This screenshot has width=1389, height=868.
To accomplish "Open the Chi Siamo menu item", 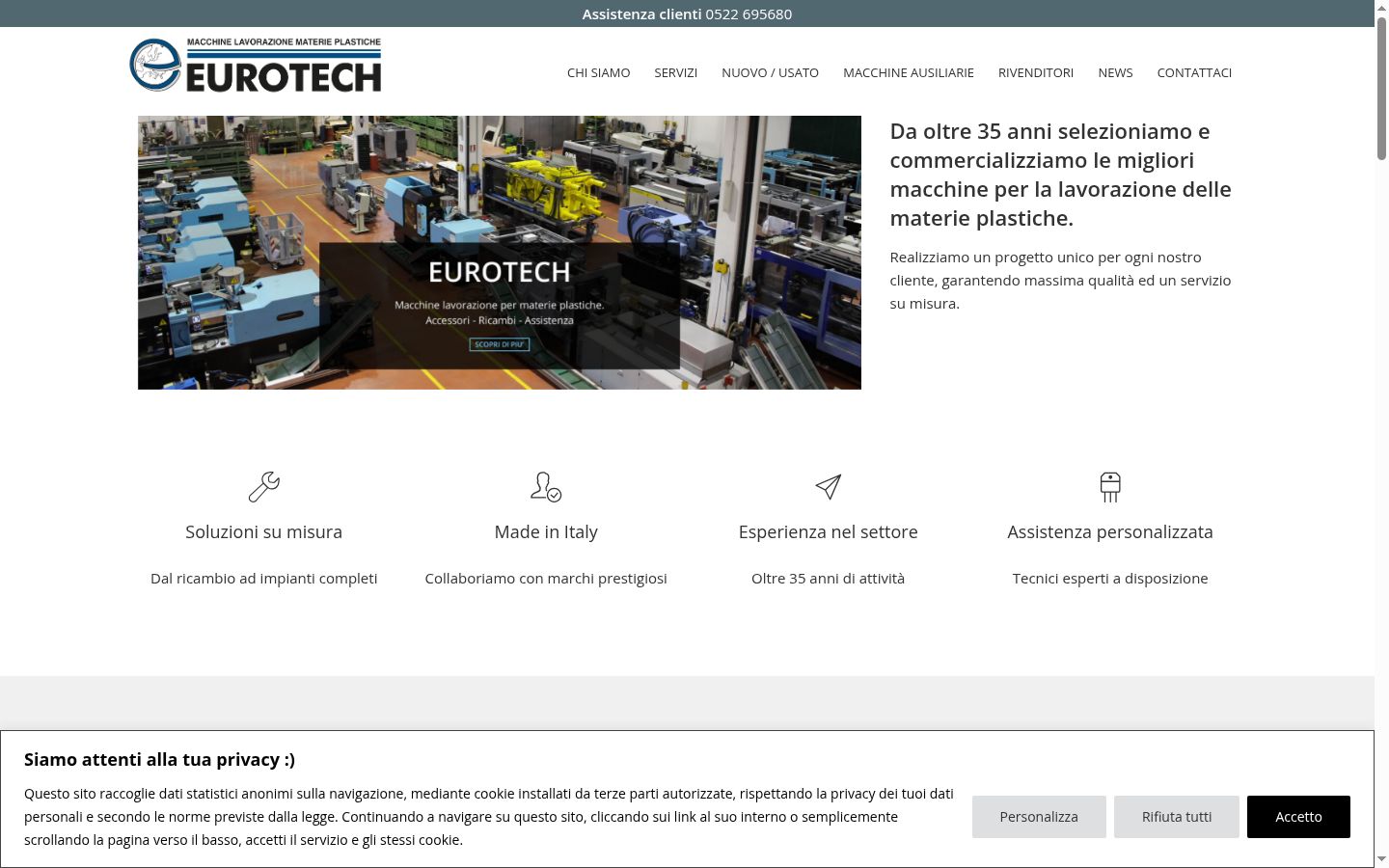I will pos(598,72).
